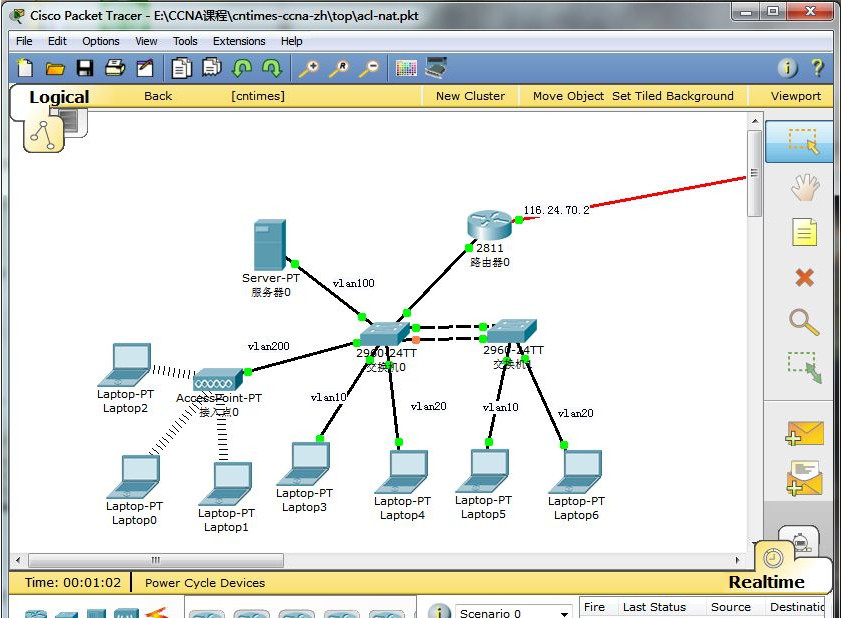Open the Tools menu
Screen dimensions: 841x642
pyautogui.click(x=185, y=41)
